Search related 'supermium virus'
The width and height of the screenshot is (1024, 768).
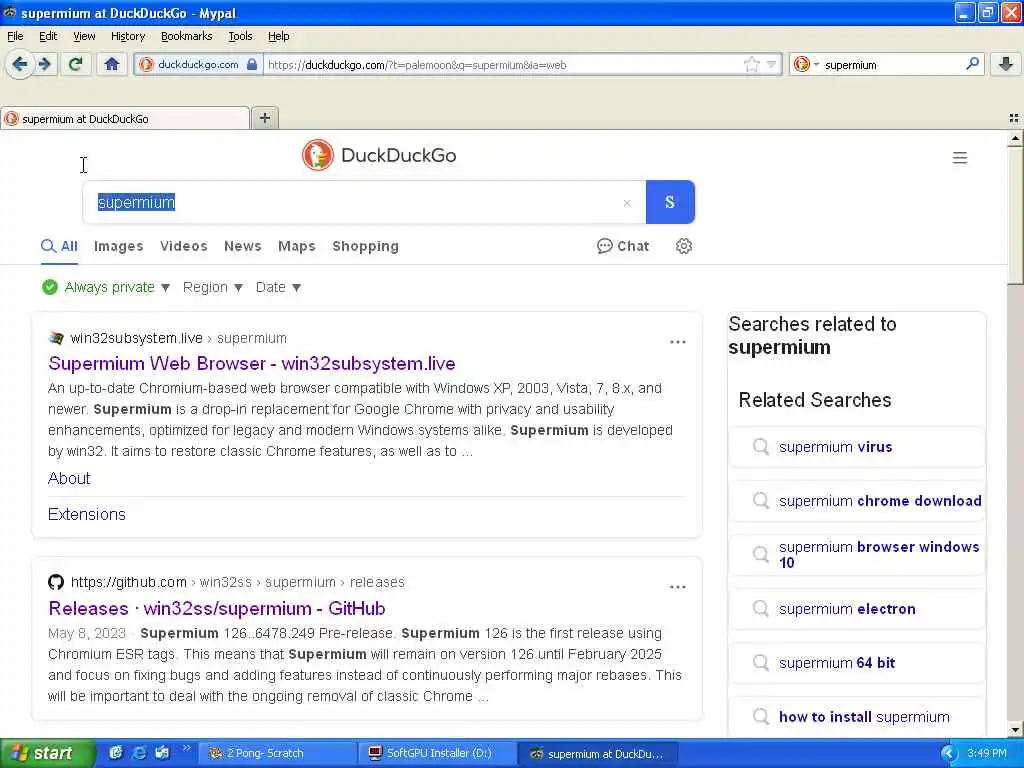point(856,447)
